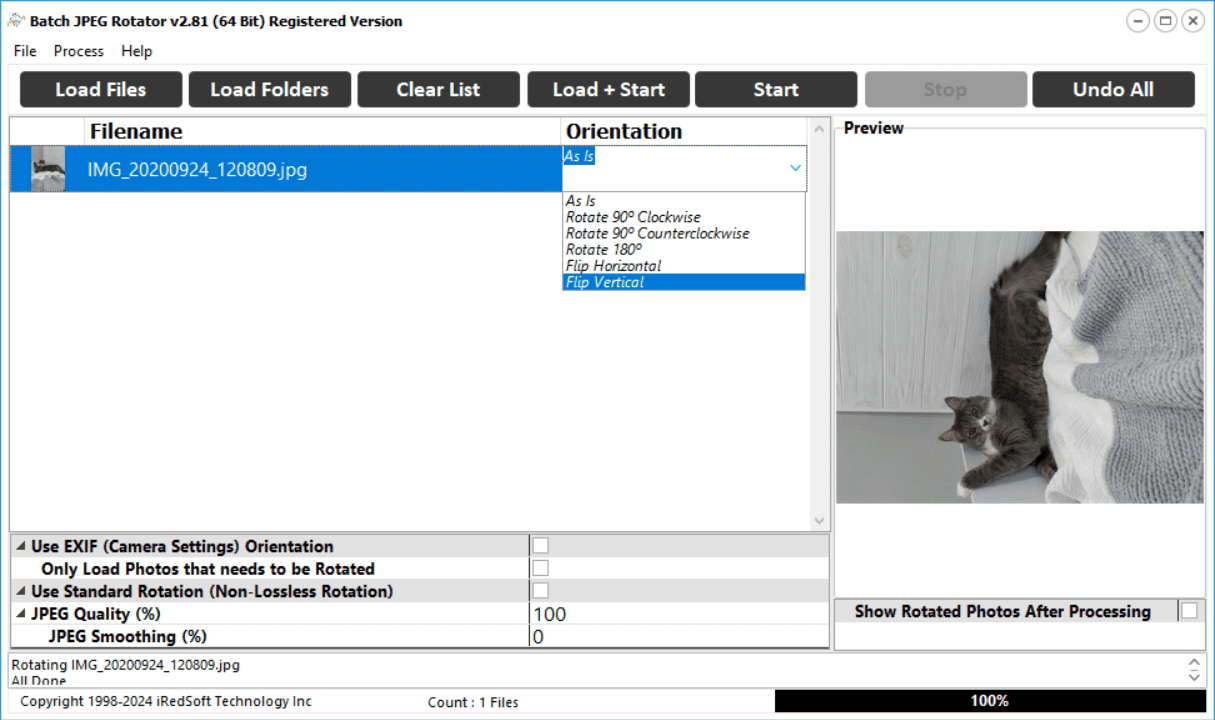Click the JPEG Quality value field 100

pyautogui.click(x=679, y=614)
